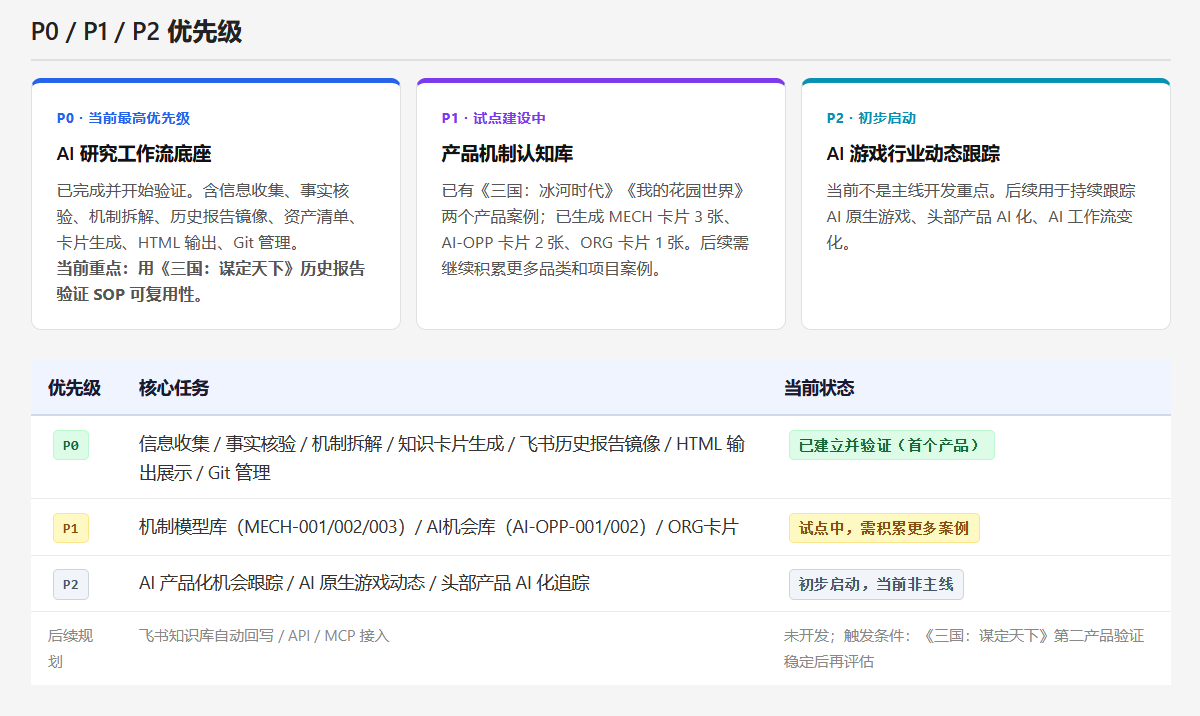Click the 'P2 · 初步启动' card label
Screen dimensions: 1200x716
tap(871, 118)
